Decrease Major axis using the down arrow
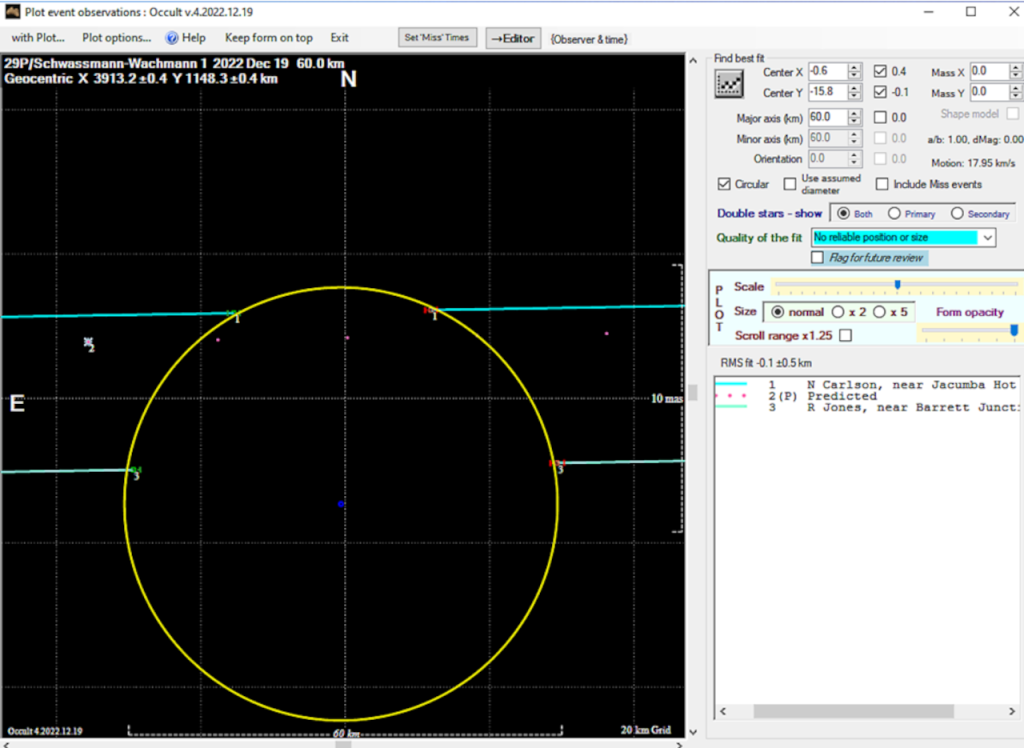Image resolution: width=1024 pixels, height=748 pixels. click(x=854, y=121)
